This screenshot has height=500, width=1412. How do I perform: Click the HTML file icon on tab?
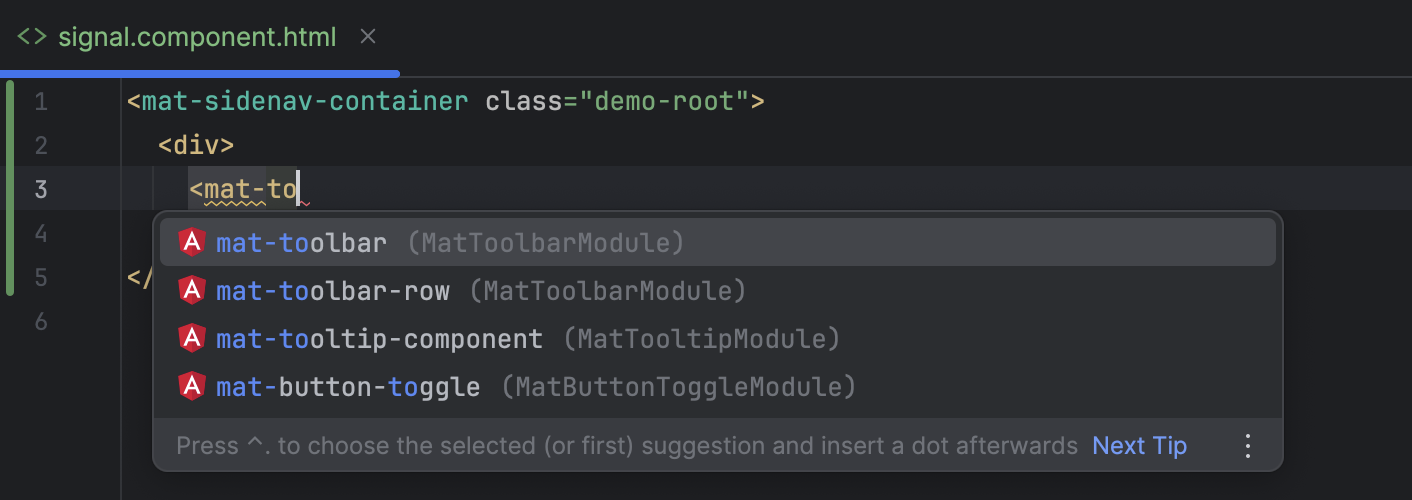point(32,38)
